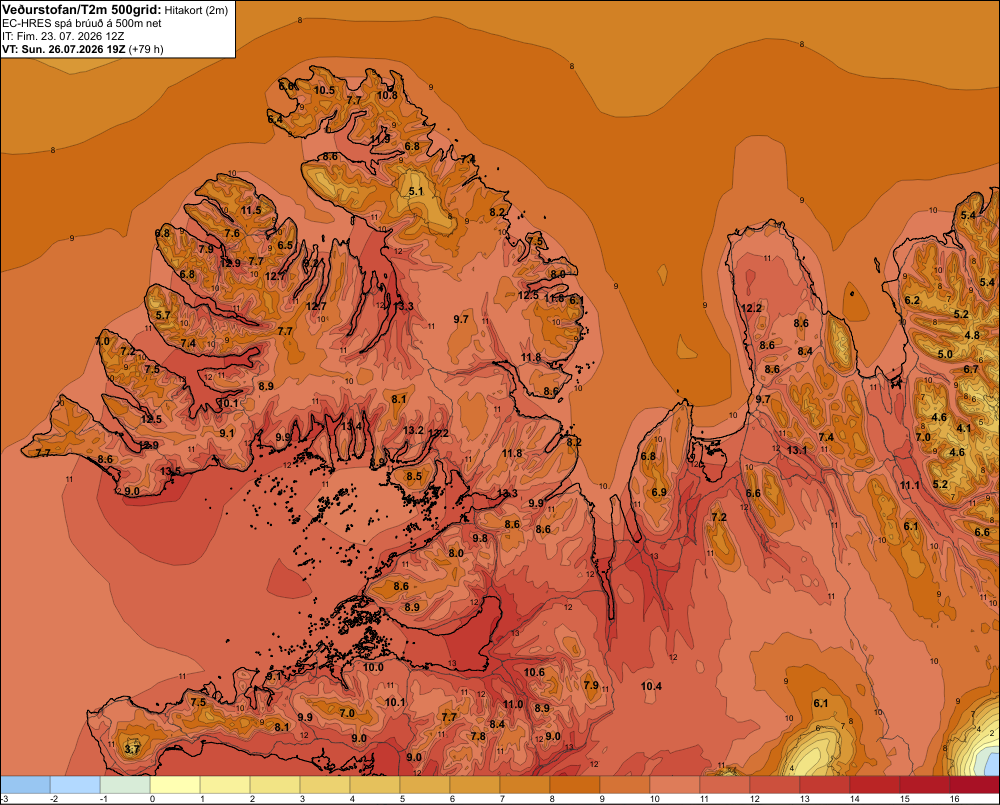Click the 11.5 temperature value
This screenshot has width=1000, height=805.
[251, 210]
